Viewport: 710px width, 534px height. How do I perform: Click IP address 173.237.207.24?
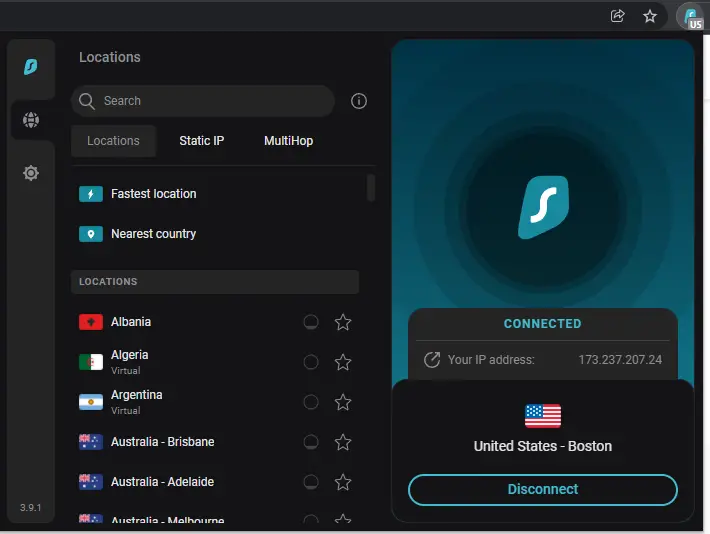point(620,360)
